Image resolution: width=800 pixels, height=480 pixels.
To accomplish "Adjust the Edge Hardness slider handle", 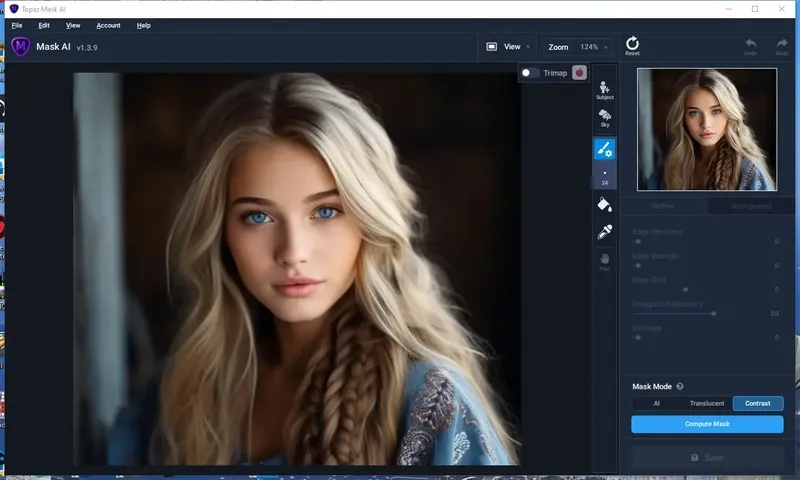I will pos(638,241).
